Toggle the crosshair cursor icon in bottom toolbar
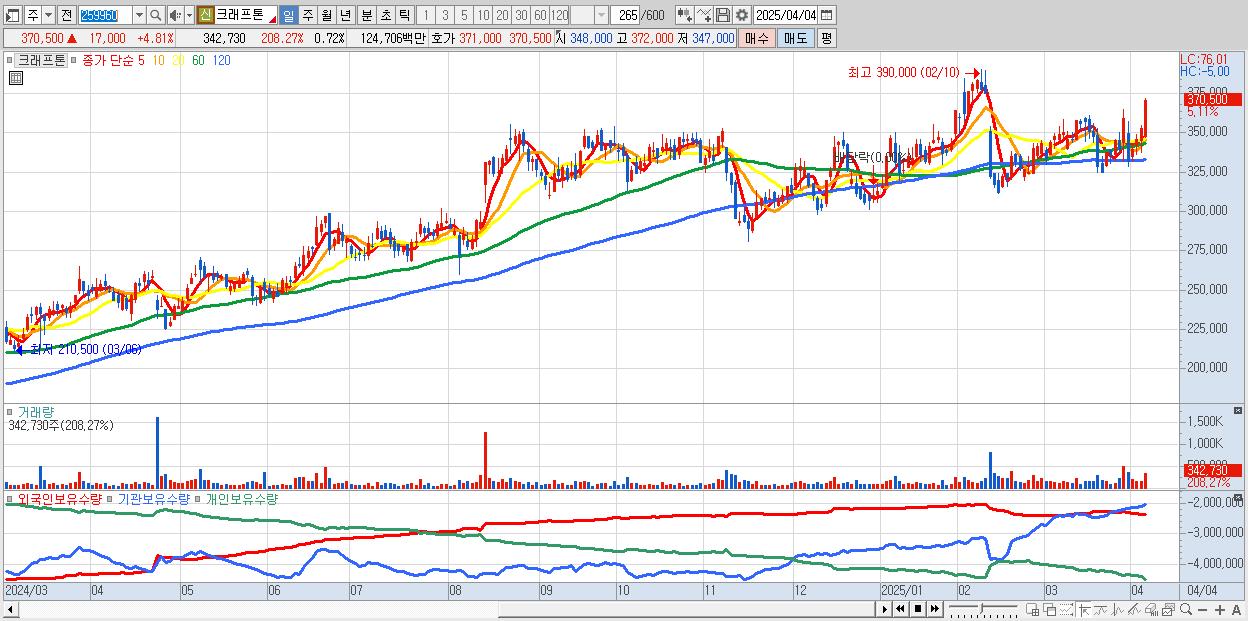Image resolution: width=1248 pixels, height=621 pixels. (1084, 610)
